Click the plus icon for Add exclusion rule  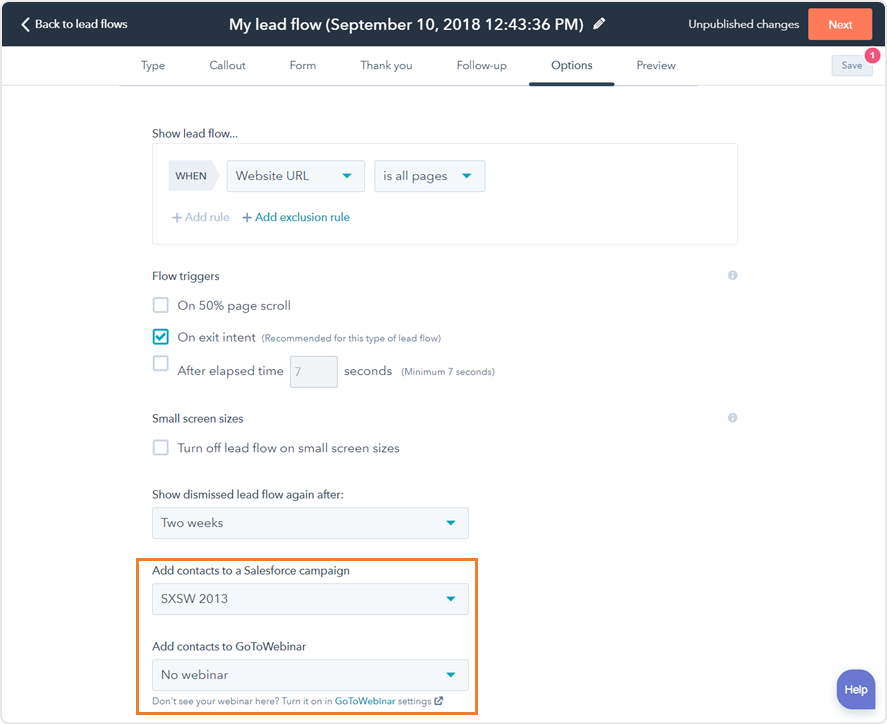click(x=247, y=217)
